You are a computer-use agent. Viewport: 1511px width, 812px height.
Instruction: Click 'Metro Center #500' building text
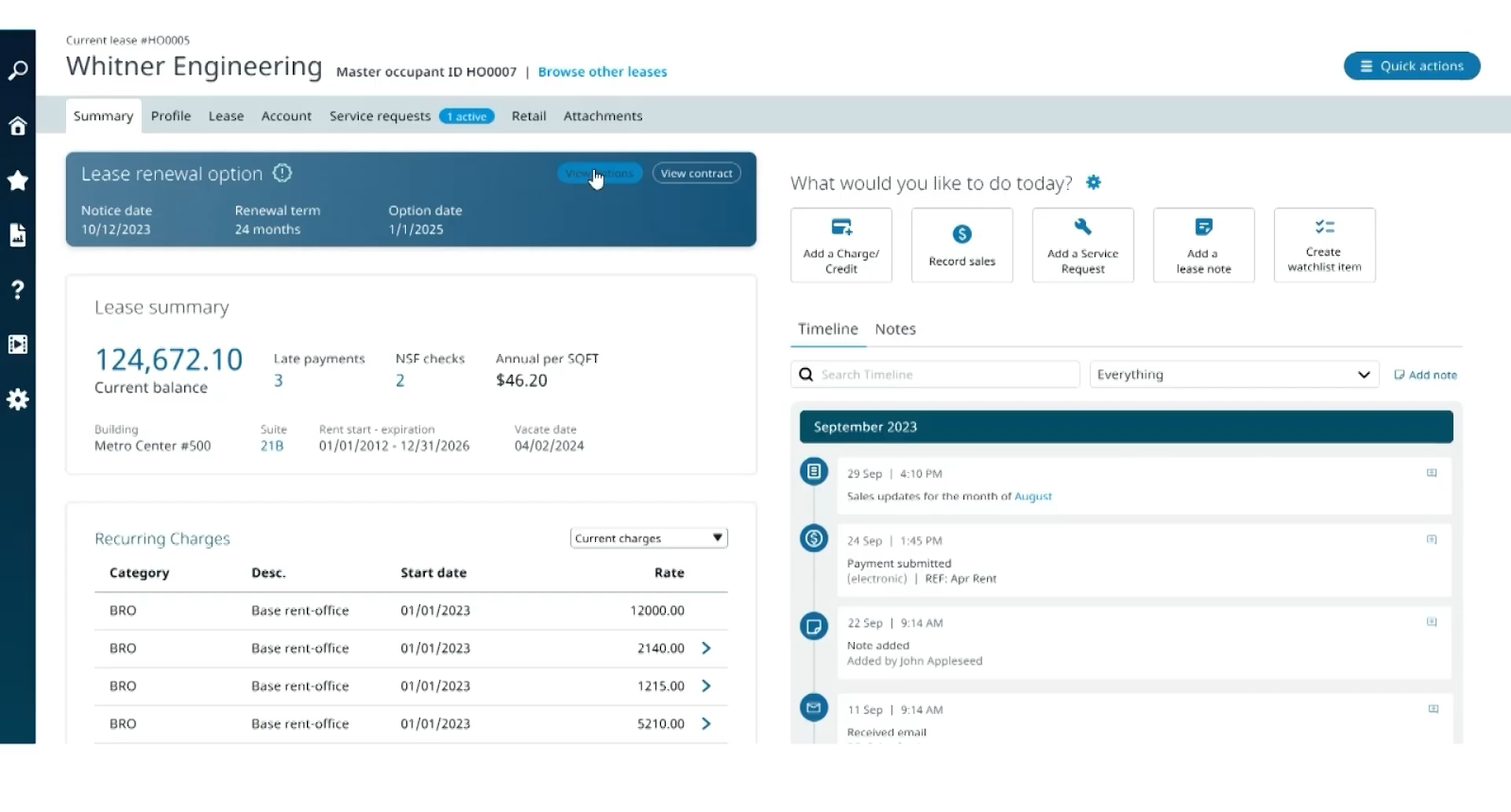[153, 446]
